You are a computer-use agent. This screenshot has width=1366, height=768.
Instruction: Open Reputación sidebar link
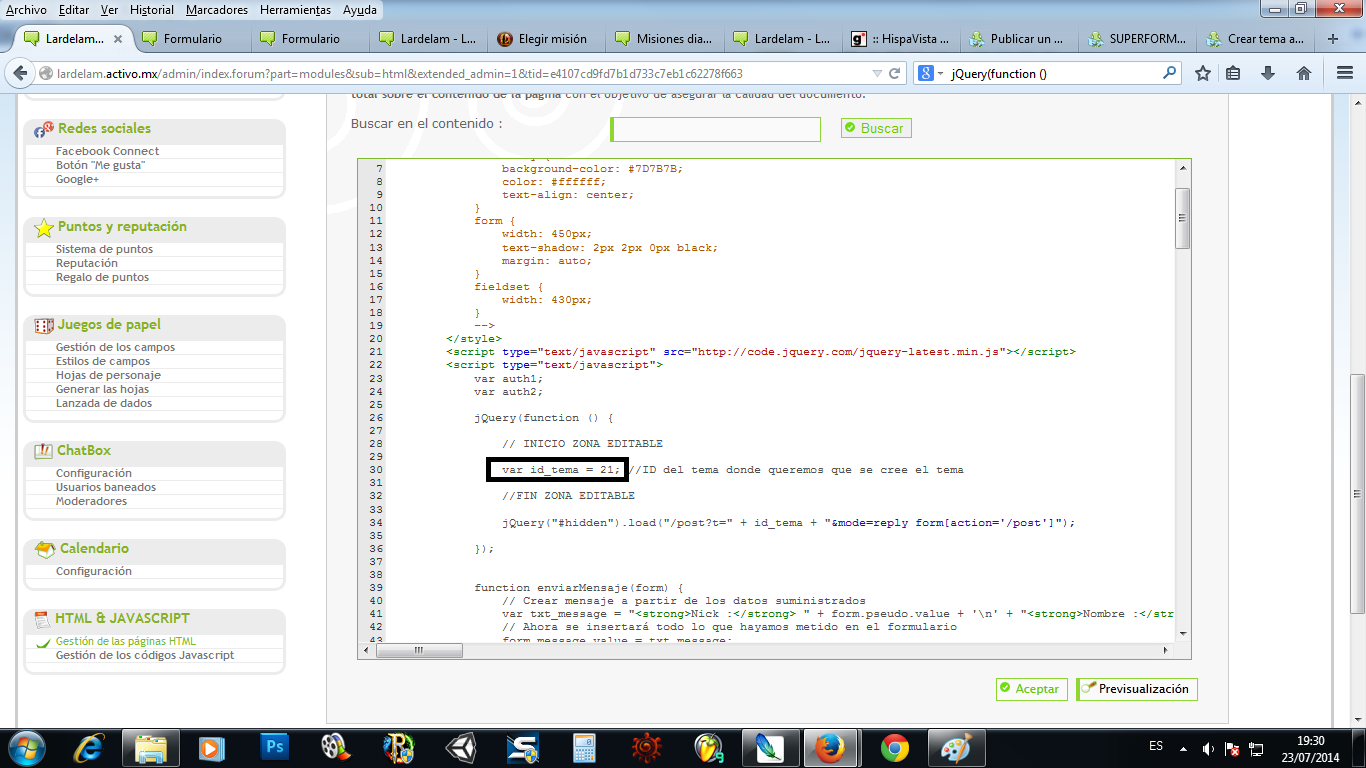(86, 263)
